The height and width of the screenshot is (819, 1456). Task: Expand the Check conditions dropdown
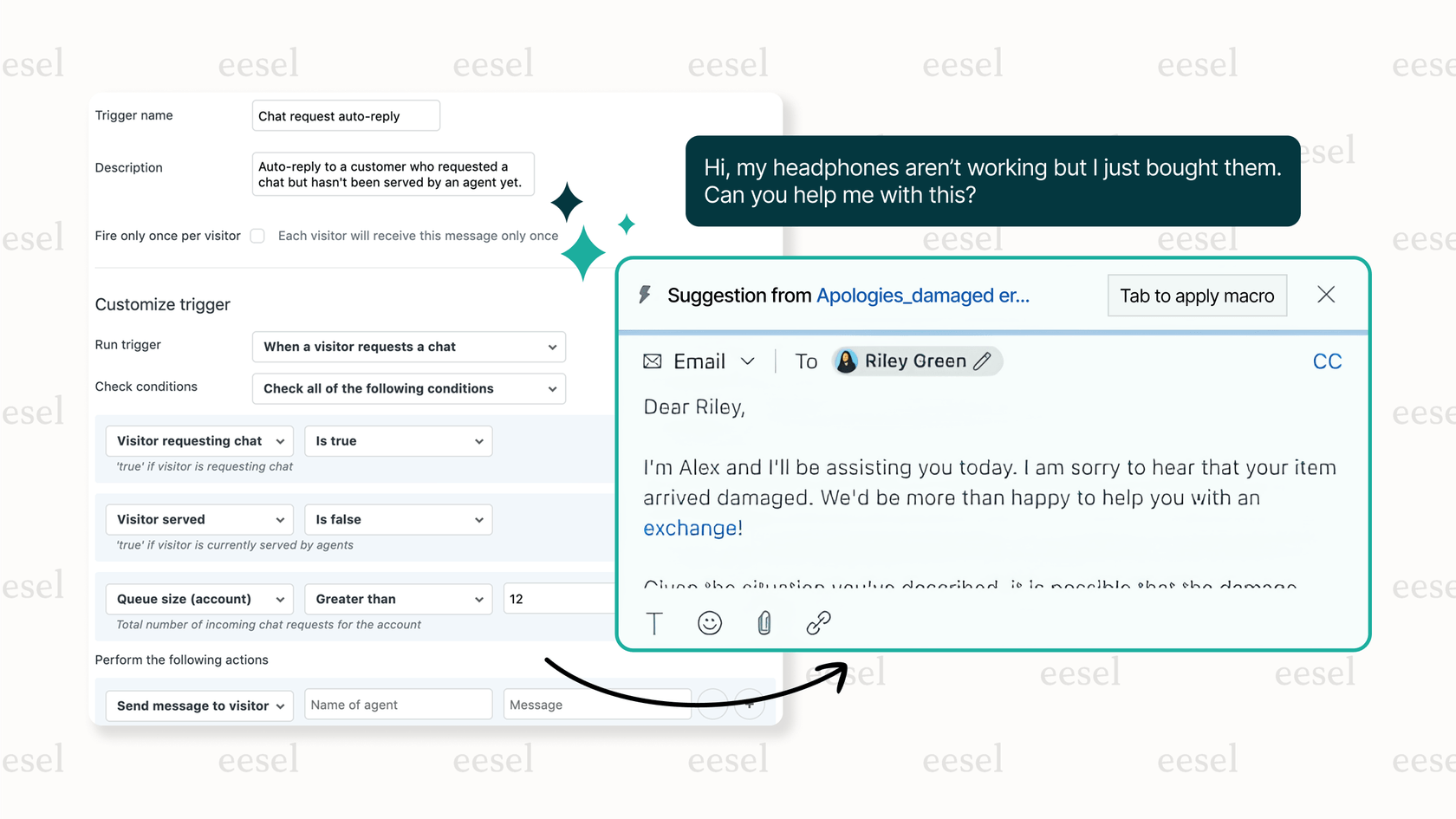tap(408, 388)
